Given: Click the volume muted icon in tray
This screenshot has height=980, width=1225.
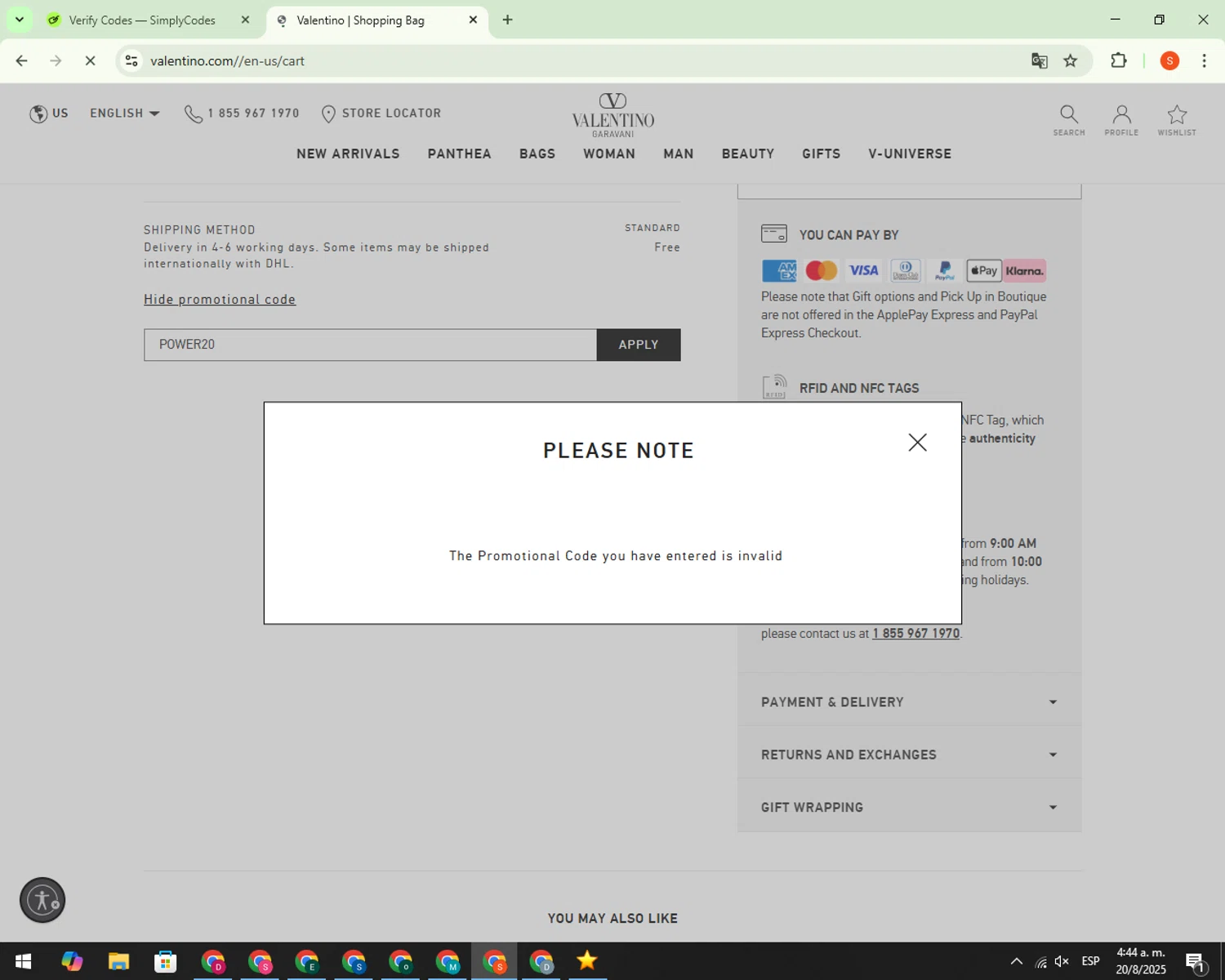Looking at the screenshot, I should tap(1062, 961).
